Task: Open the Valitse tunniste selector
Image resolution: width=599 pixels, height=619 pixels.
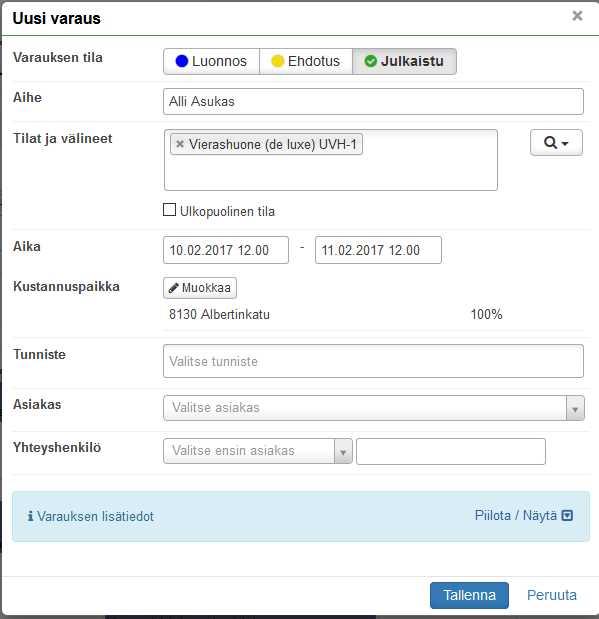Action: point(373,361)
